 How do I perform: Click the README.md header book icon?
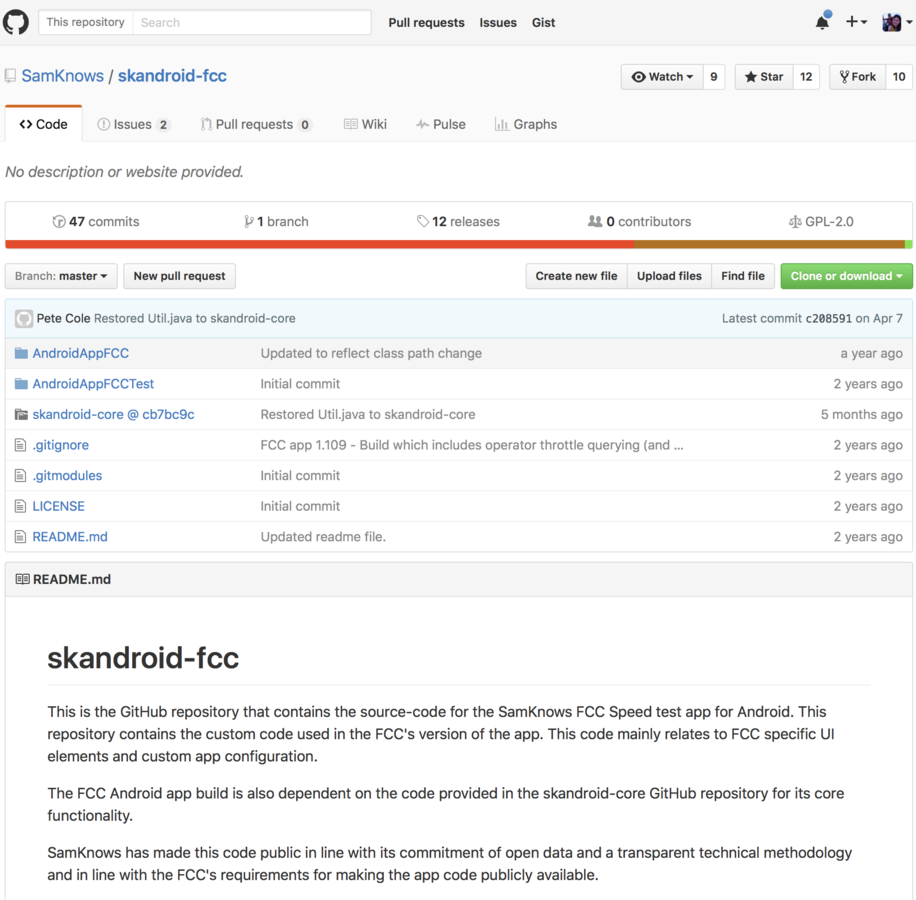coord(22,579)
